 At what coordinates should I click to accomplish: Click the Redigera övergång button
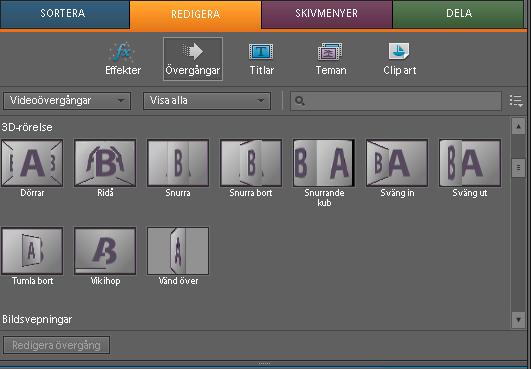pyautogui.click(x=57, y=345)
